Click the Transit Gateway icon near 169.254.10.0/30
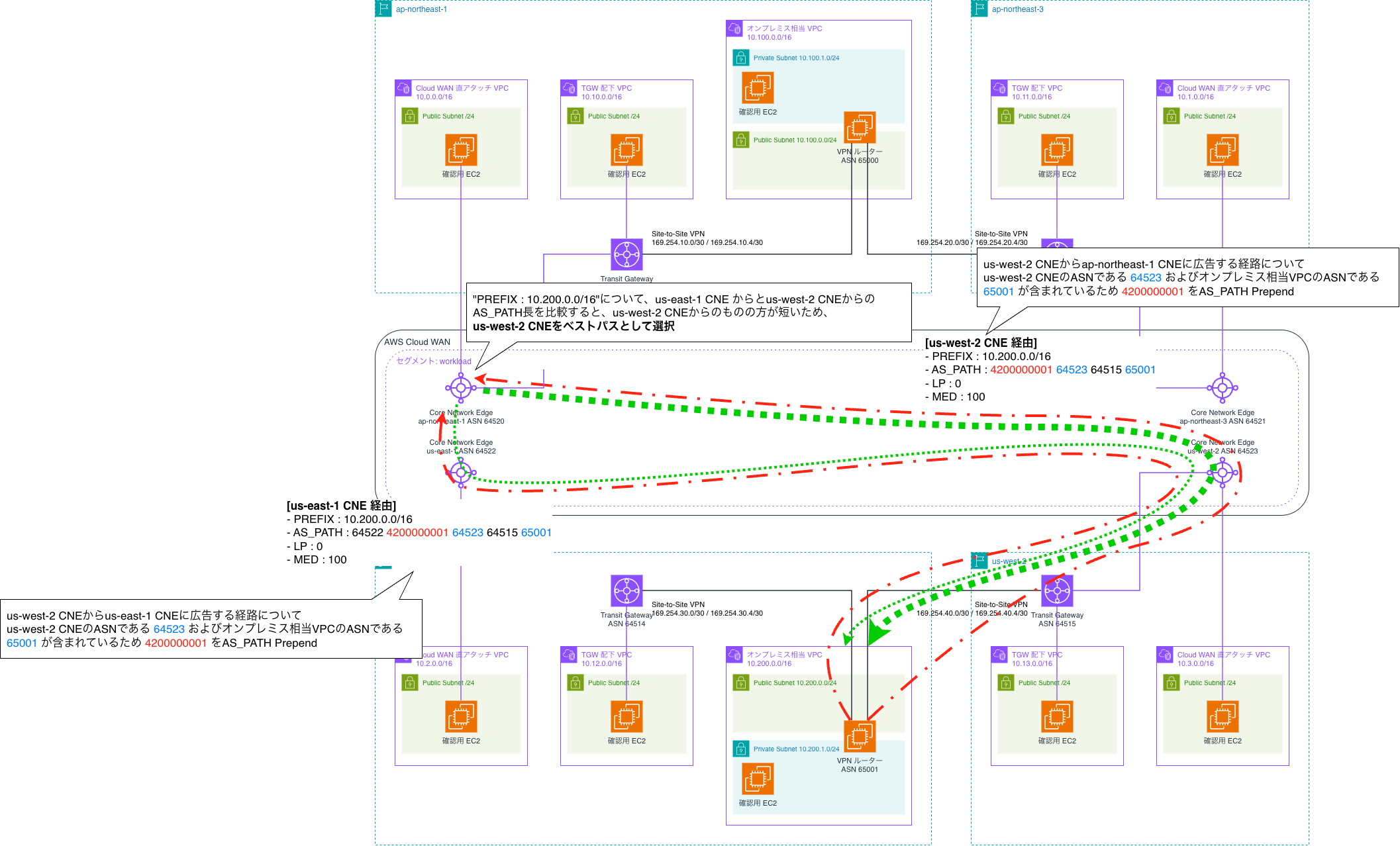The width and height of the screenshot is (1400, 846). (x=626, y=255)
